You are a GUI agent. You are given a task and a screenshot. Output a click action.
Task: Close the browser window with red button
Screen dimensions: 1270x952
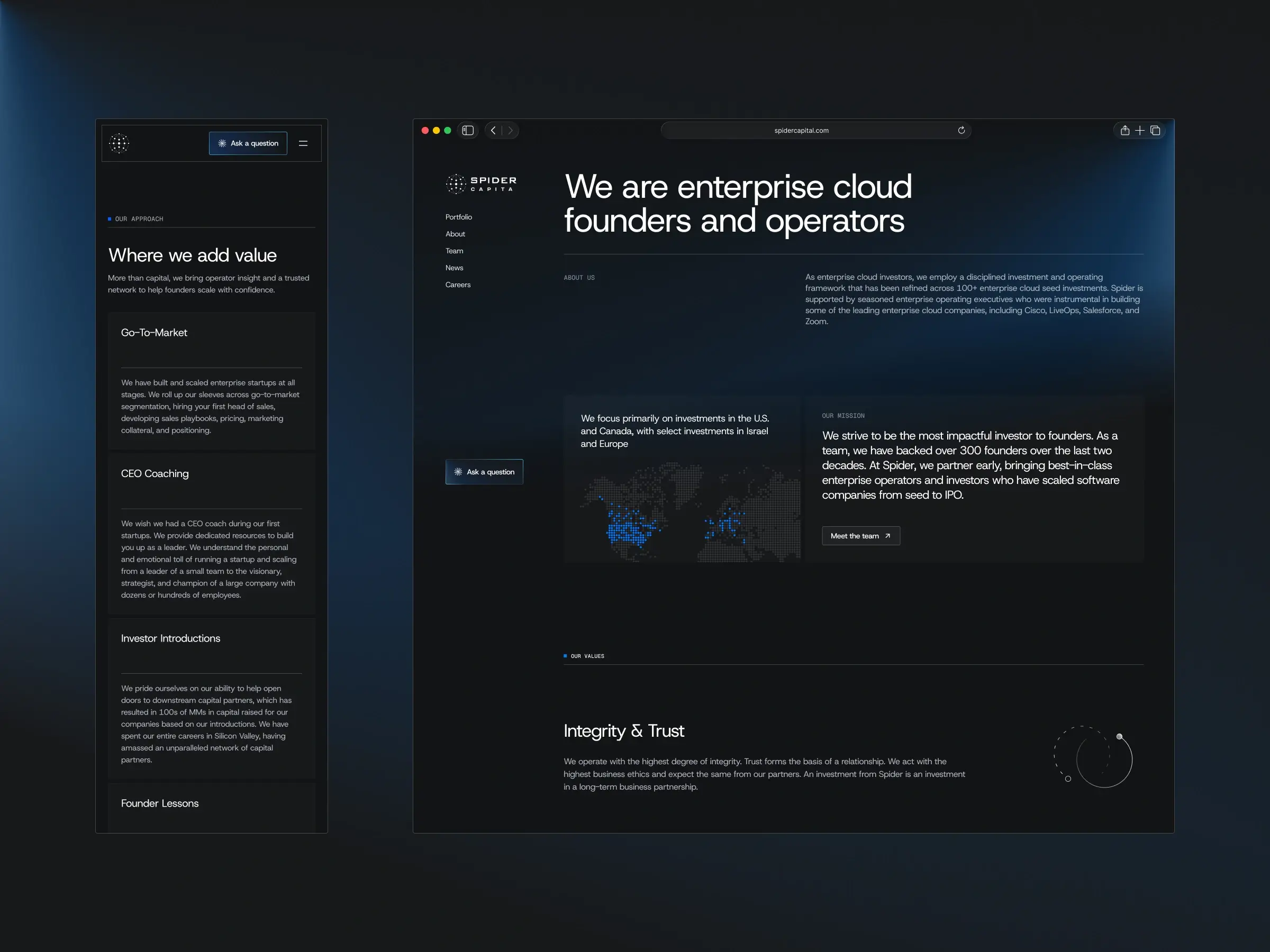[425, 130]
